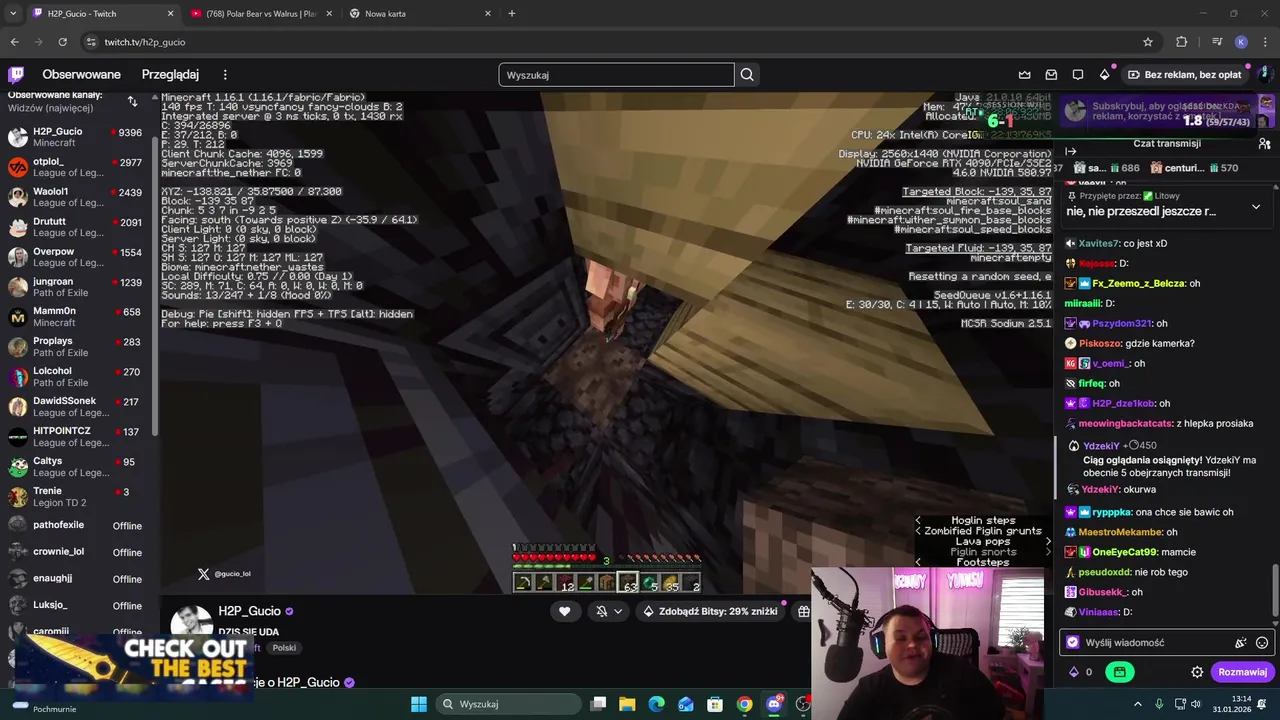Screen dimensions: 1280x720
Task: Click the green channel points box button
Action: (1120, 672)
